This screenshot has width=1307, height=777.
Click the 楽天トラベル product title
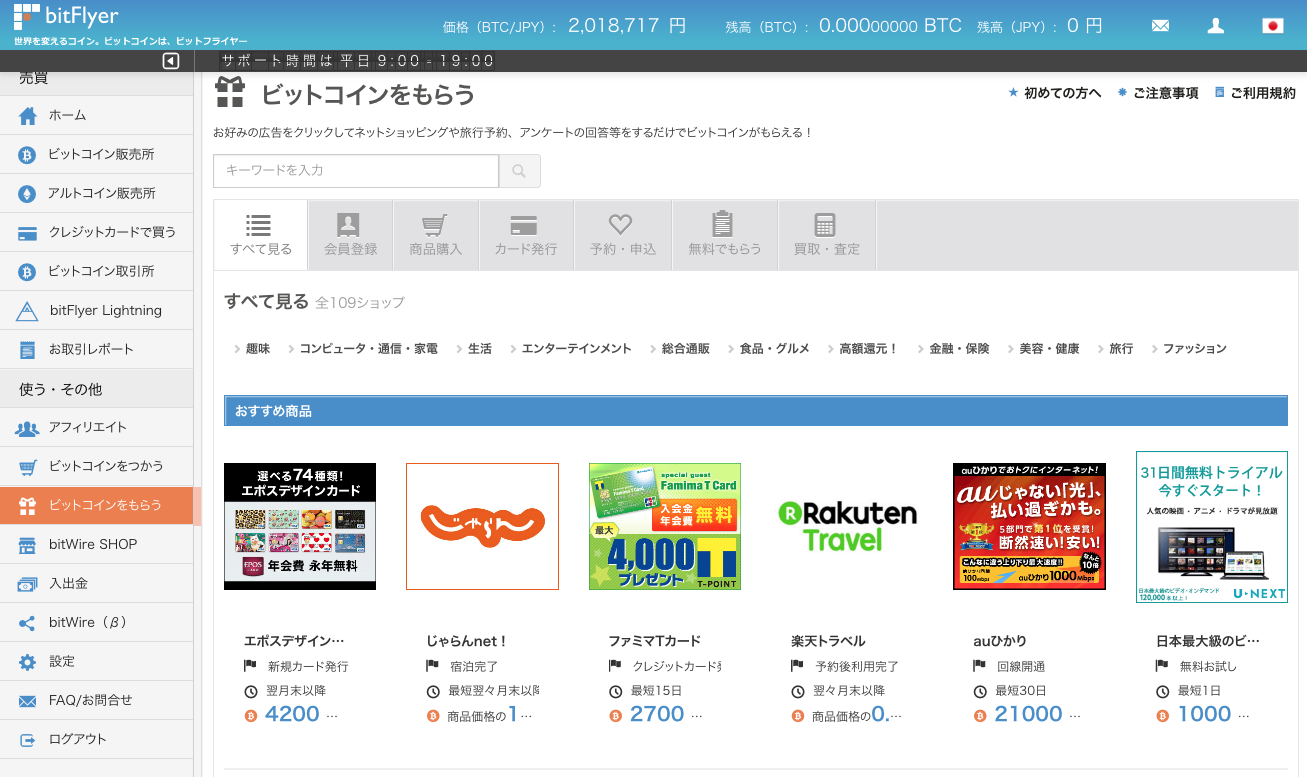[x=828, y=641]
